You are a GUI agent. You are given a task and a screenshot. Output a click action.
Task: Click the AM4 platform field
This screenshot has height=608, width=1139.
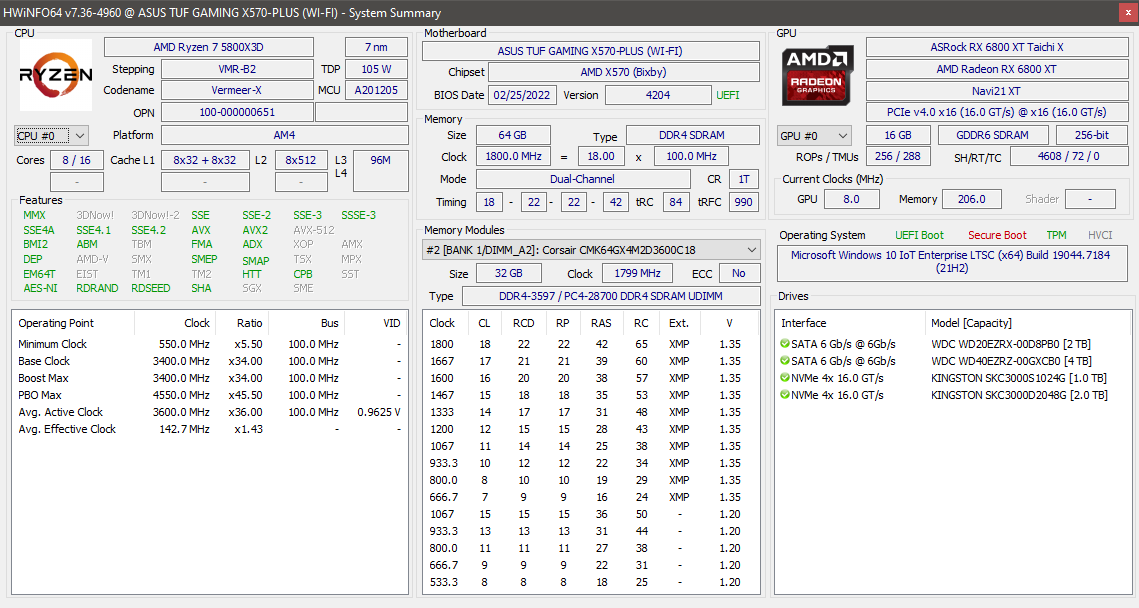click(x=284, y=135)
